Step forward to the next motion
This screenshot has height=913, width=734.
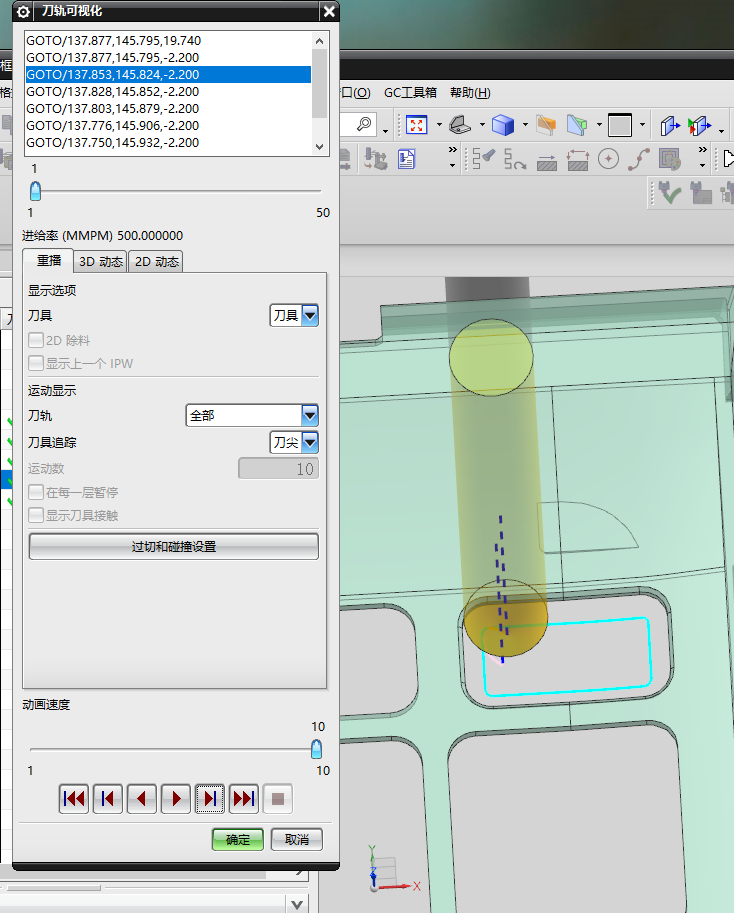pos(209,799)
